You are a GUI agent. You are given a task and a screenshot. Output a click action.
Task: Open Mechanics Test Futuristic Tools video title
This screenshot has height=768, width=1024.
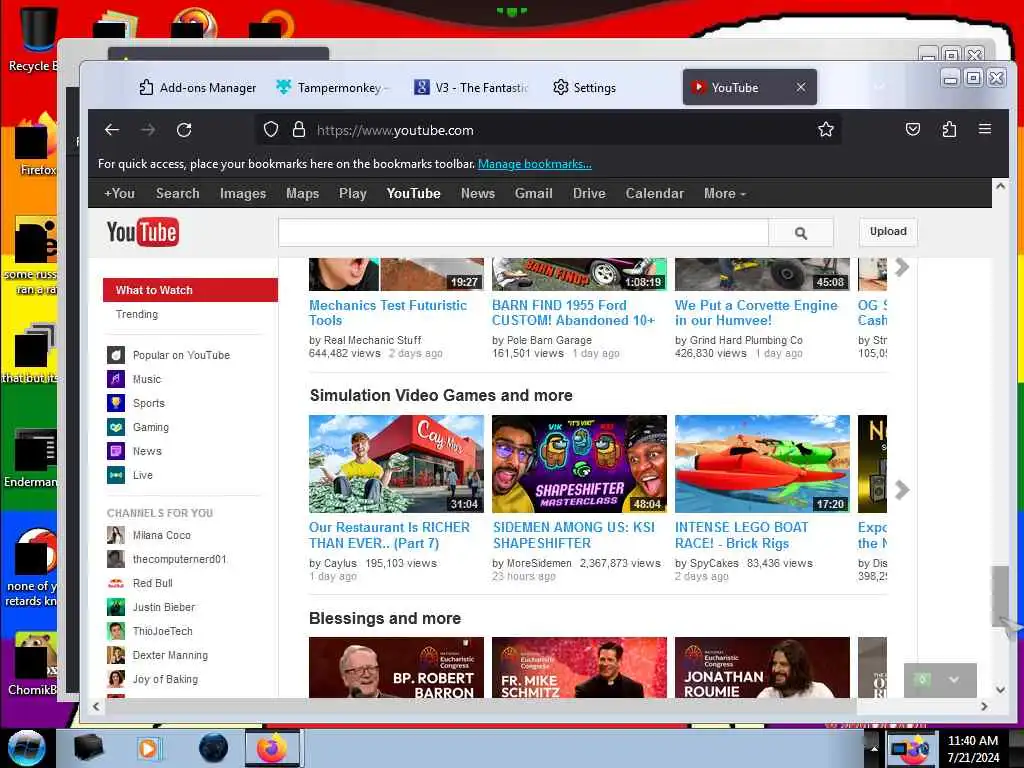pyautogui.click(x=388, y=313)
